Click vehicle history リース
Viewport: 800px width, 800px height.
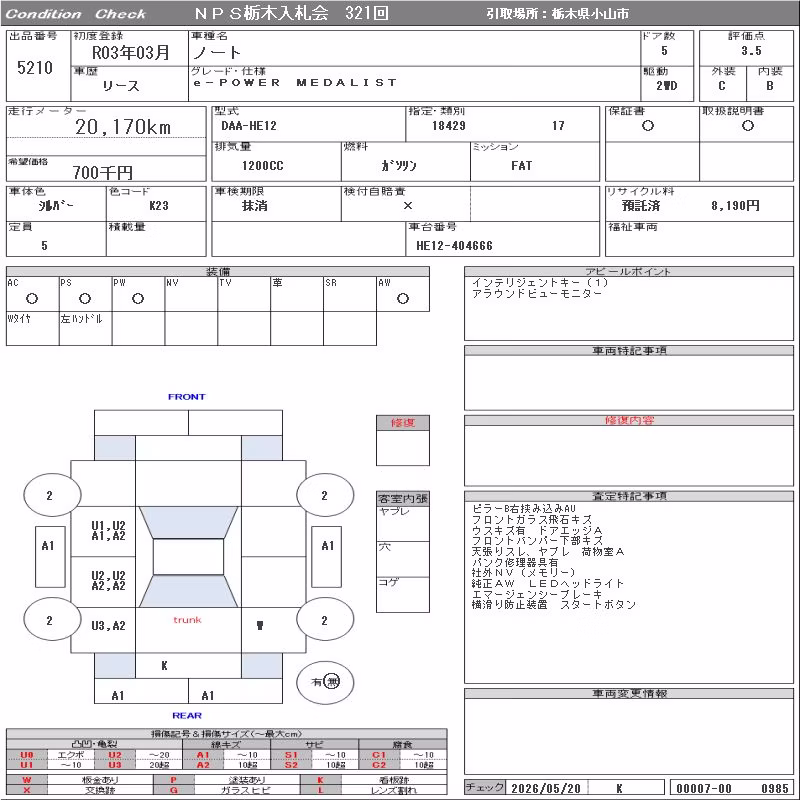pos(120,86)
